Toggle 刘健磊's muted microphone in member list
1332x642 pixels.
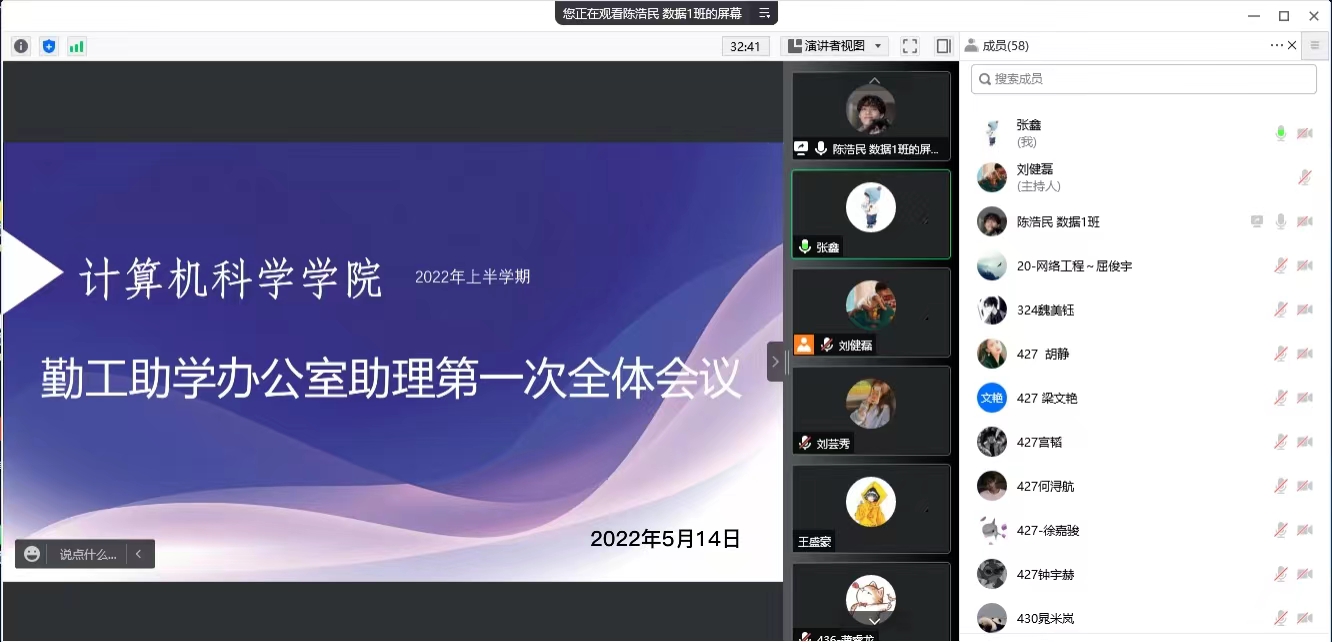(1305, 177)
